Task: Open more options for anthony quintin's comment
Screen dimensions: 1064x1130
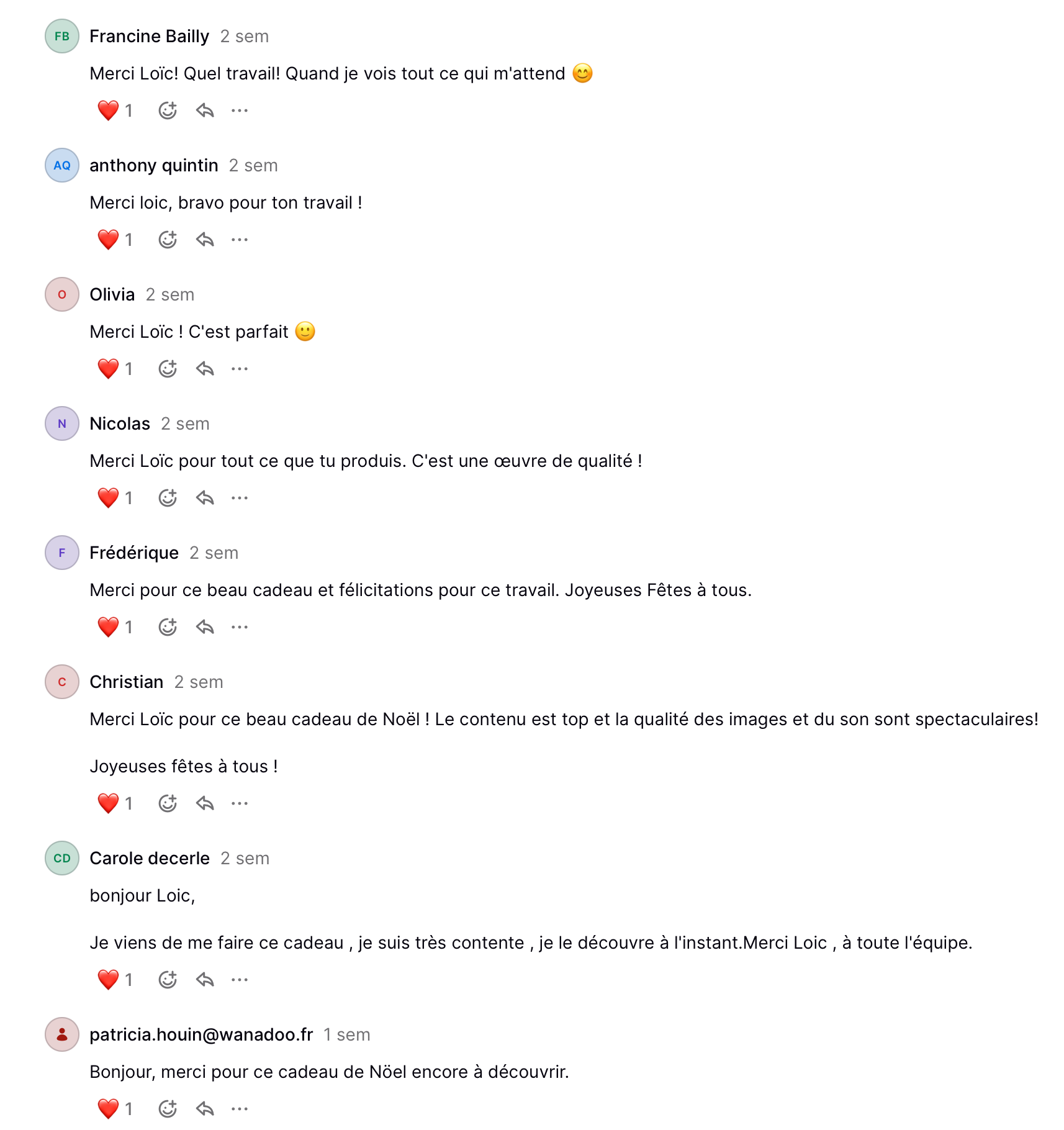Action: 240,240
